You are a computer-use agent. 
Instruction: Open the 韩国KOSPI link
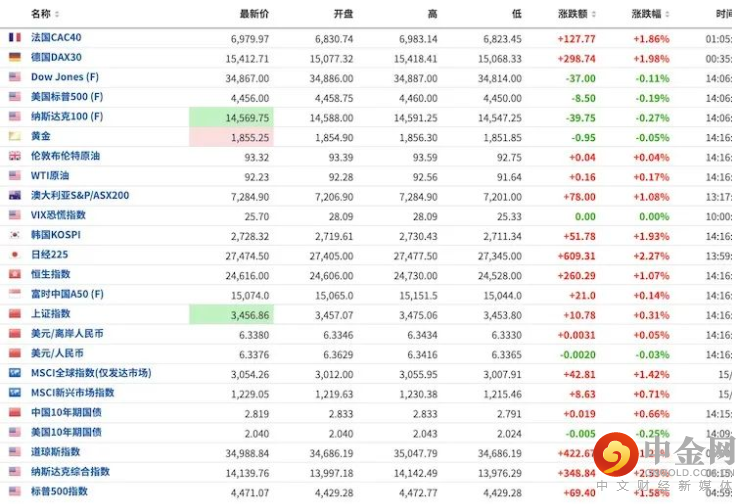[x=56, y=235]
